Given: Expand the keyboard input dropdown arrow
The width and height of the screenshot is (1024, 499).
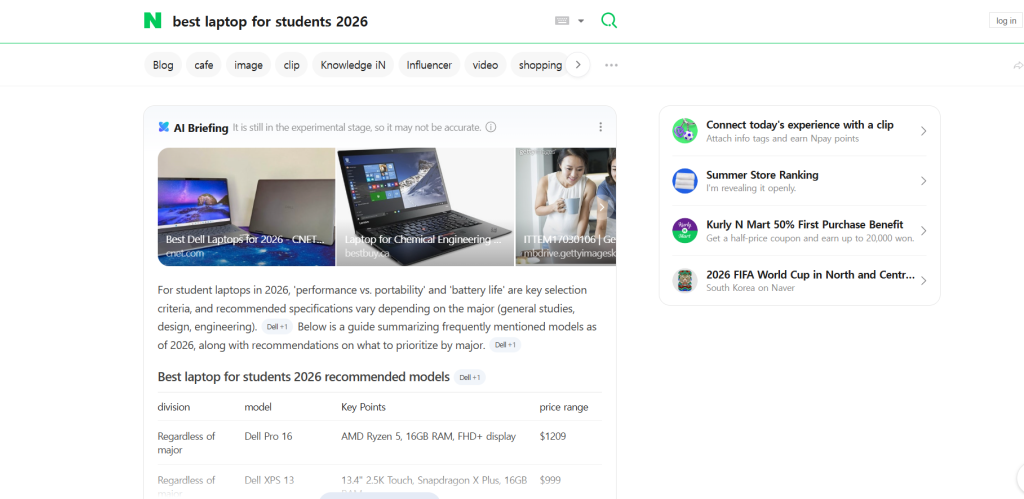Looking at the screenshot, I should (x=581, y=21).
